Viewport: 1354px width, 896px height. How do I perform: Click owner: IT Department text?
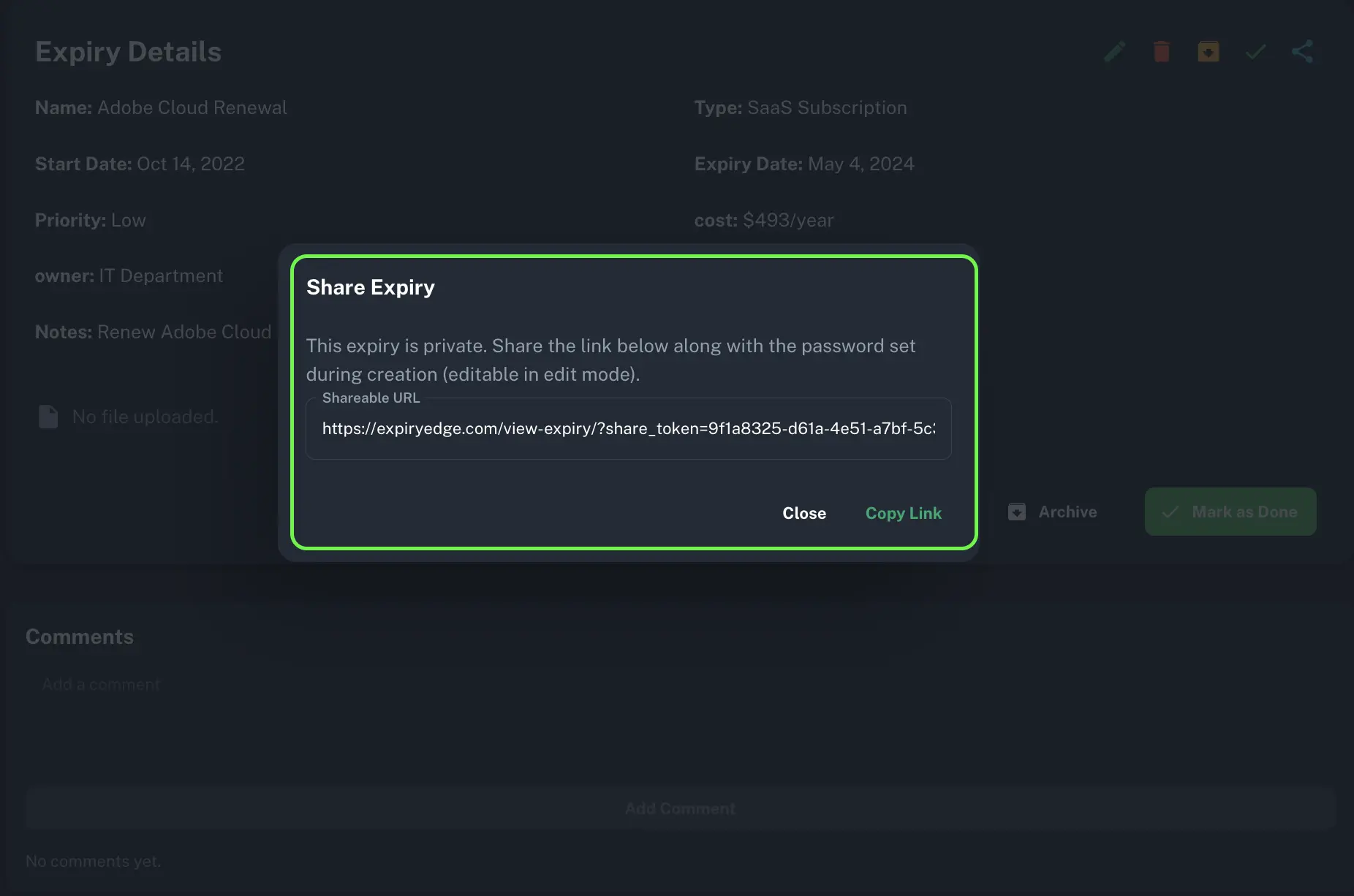point(129,276)
